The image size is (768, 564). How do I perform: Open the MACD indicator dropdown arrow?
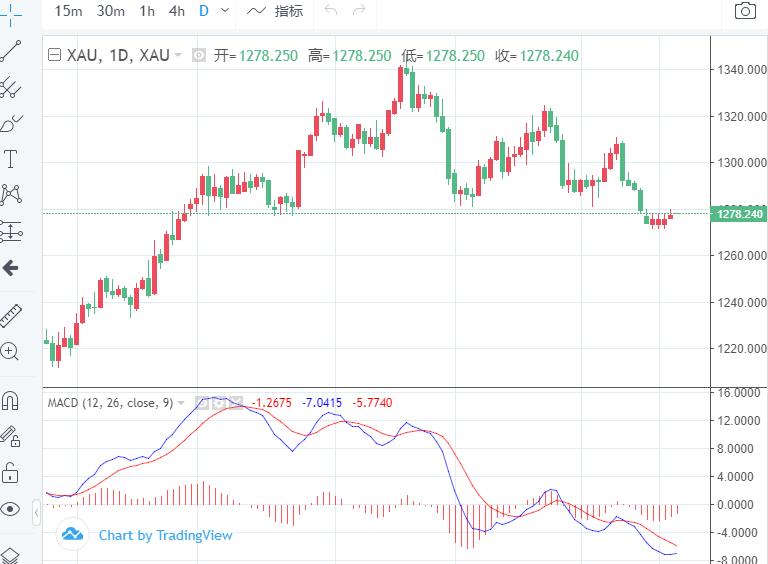(181, 403)
